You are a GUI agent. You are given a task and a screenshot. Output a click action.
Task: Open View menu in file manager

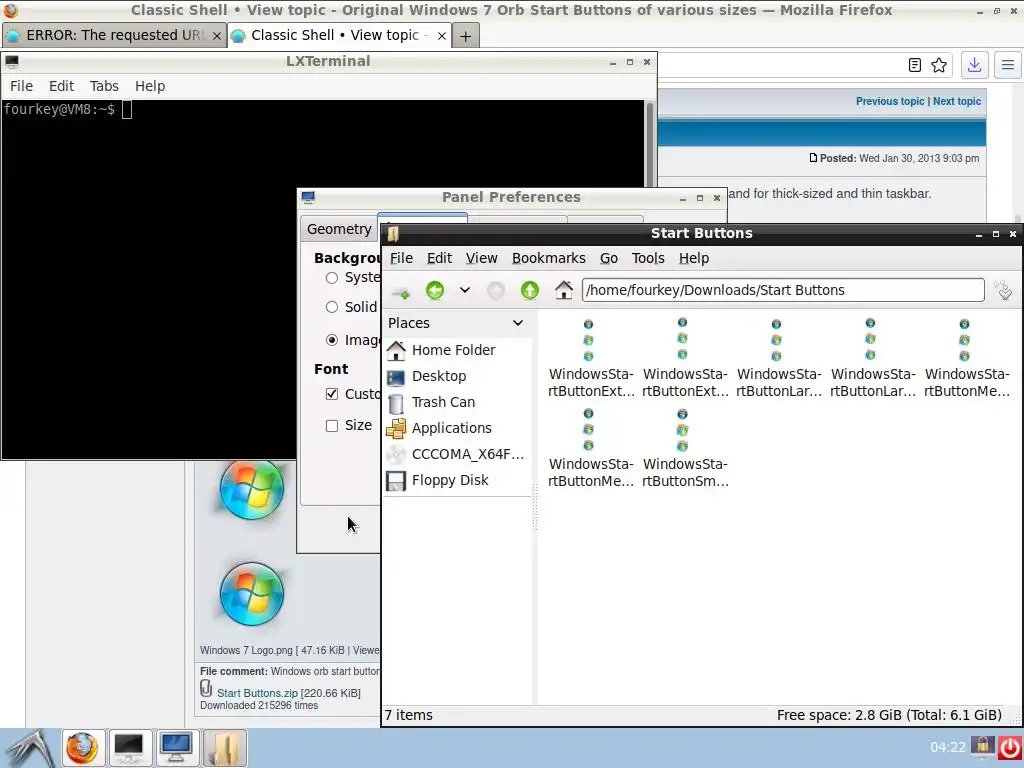[481, 258]
